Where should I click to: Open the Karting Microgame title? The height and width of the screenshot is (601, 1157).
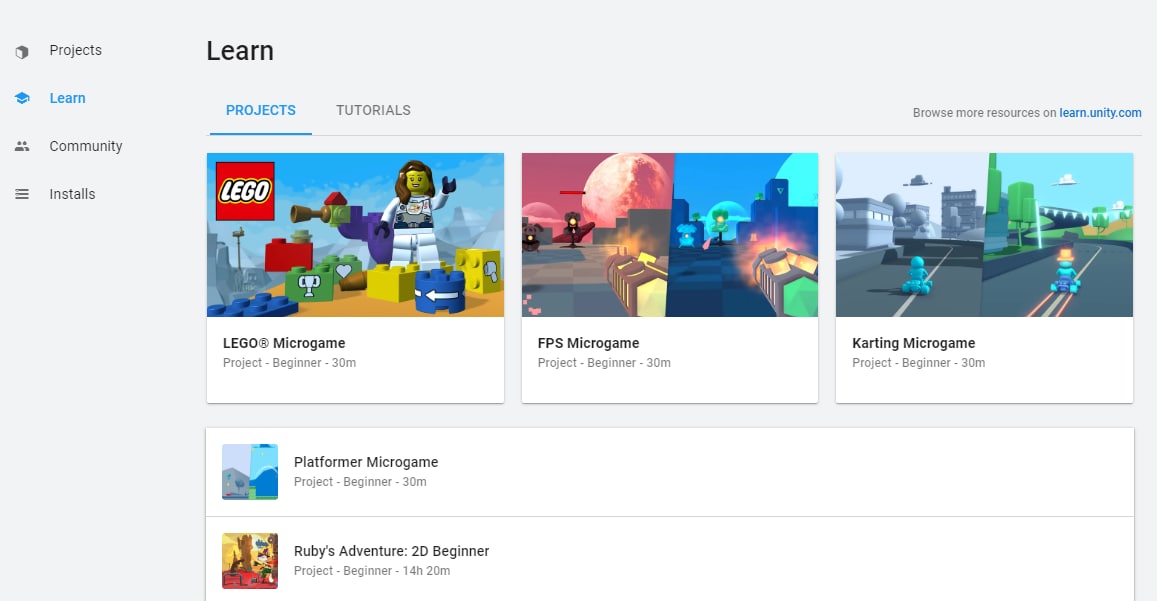[913, 343]
